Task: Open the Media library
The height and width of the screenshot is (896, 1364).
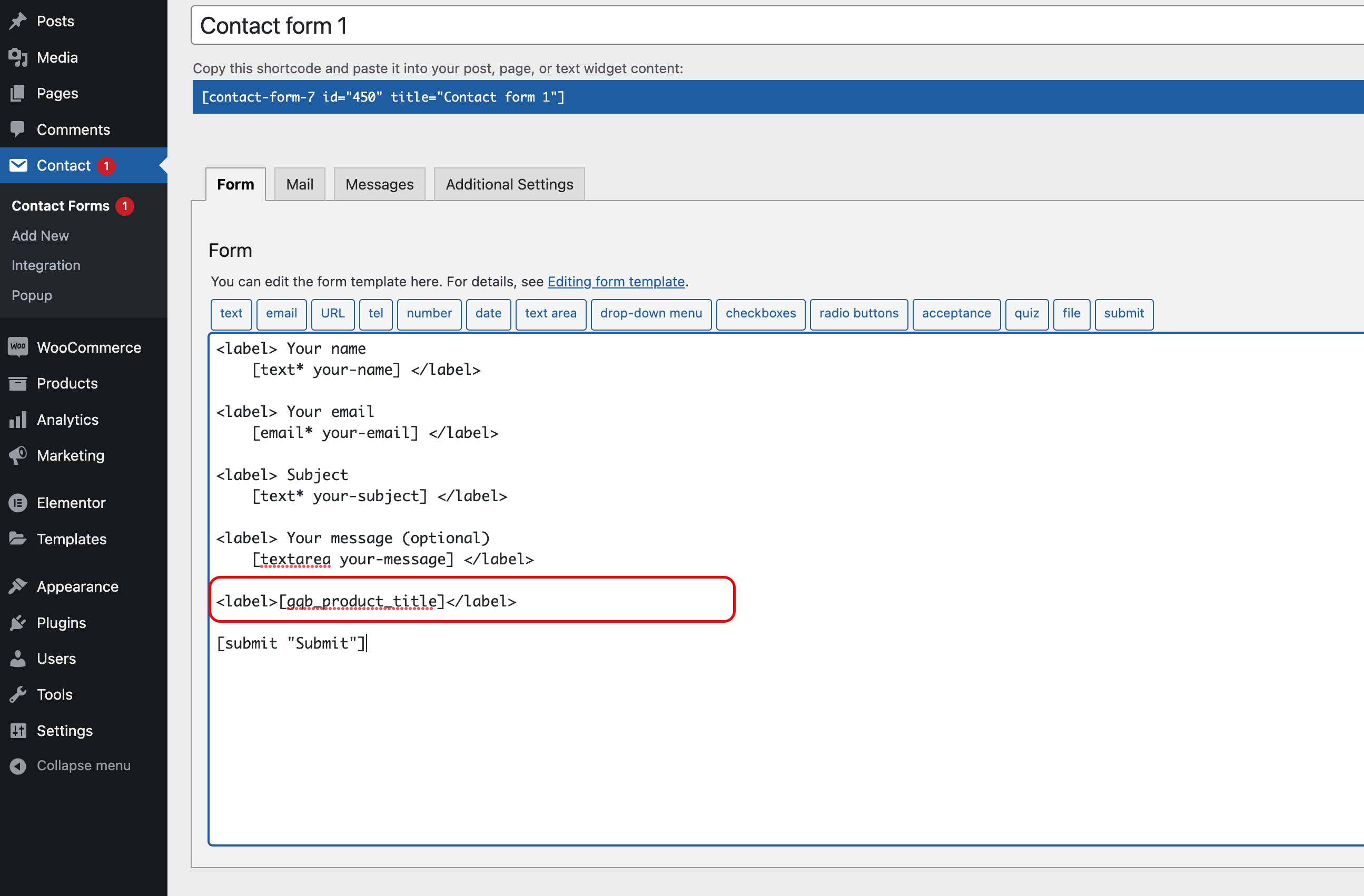Action: (x=57, y=57)
